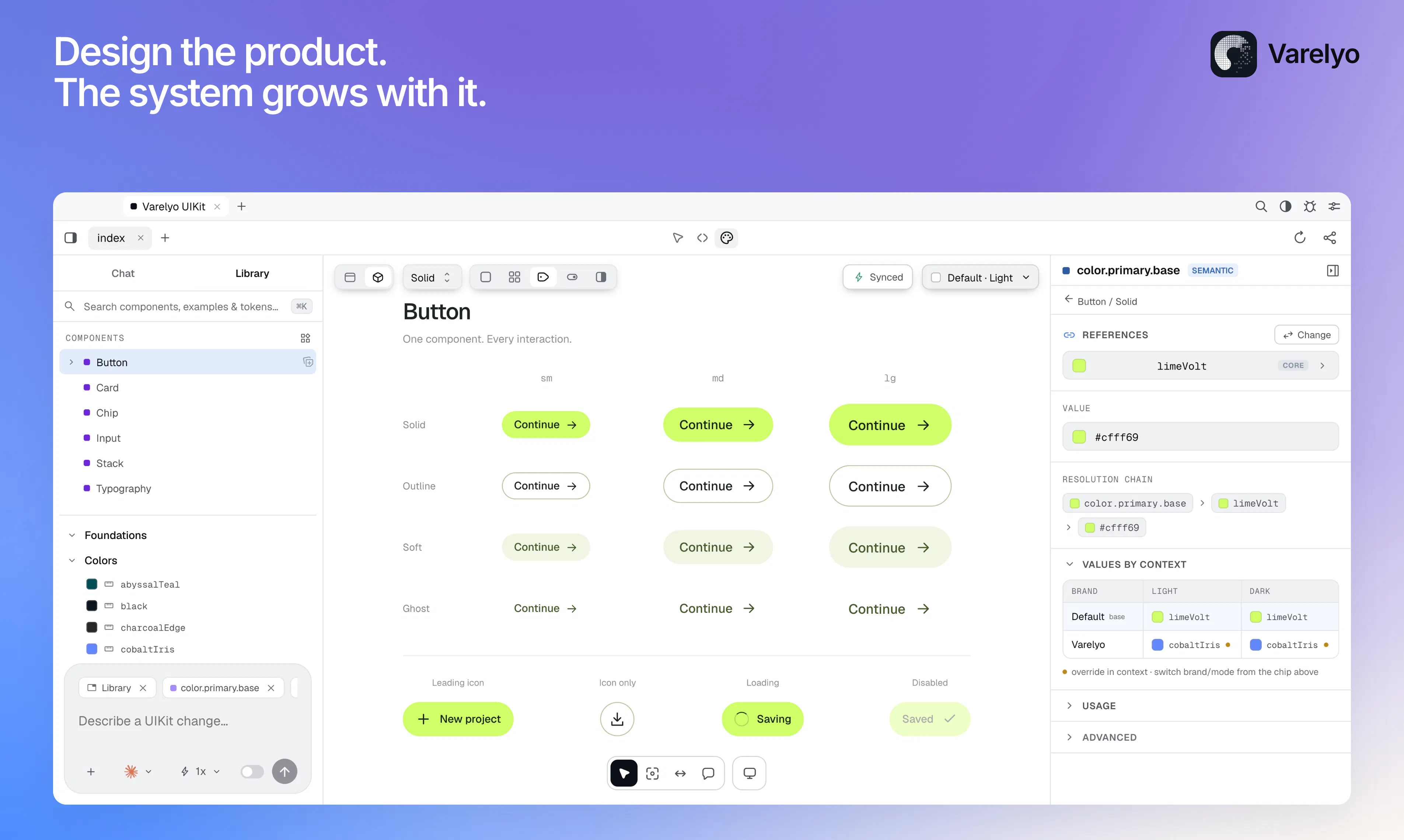Screen dimensions: 1404x840
Task: Expand the Button tree item chevron
Action: click(71, 362)
